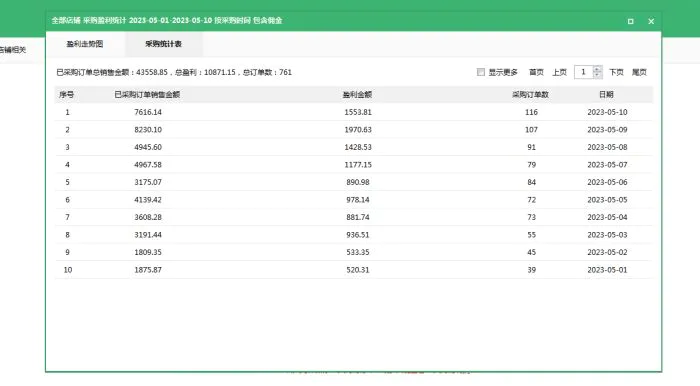Select sales amount cell 7616.14
The image size is (700, 386).
pyautogui.click(x=148, y=112)
